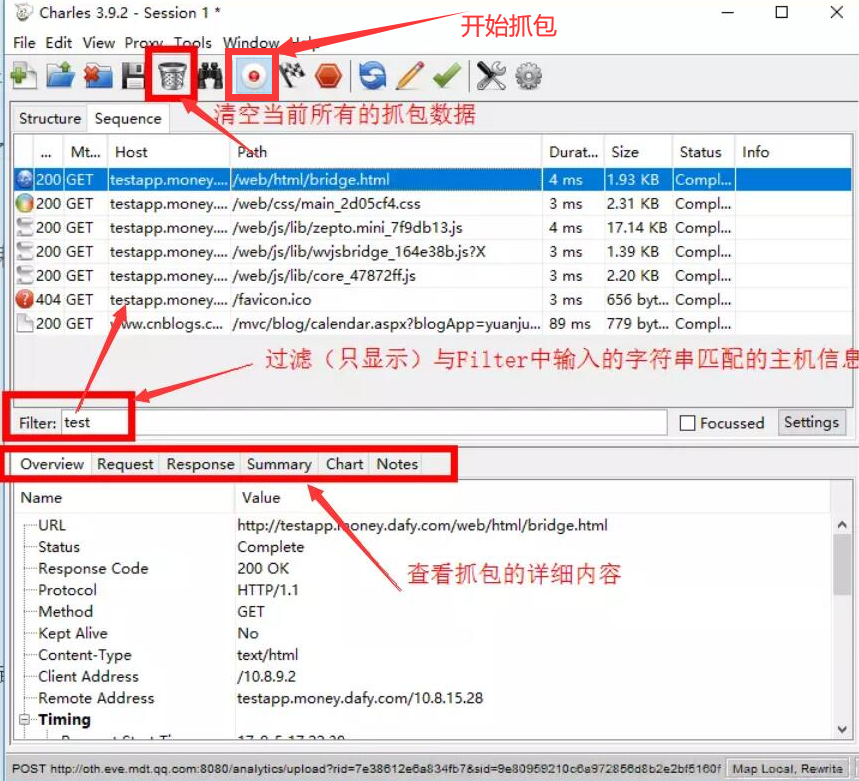Sort by the Status column header
Image resolution: width=859 pixels, height=781 pixels.
click(x=703, y=152)
